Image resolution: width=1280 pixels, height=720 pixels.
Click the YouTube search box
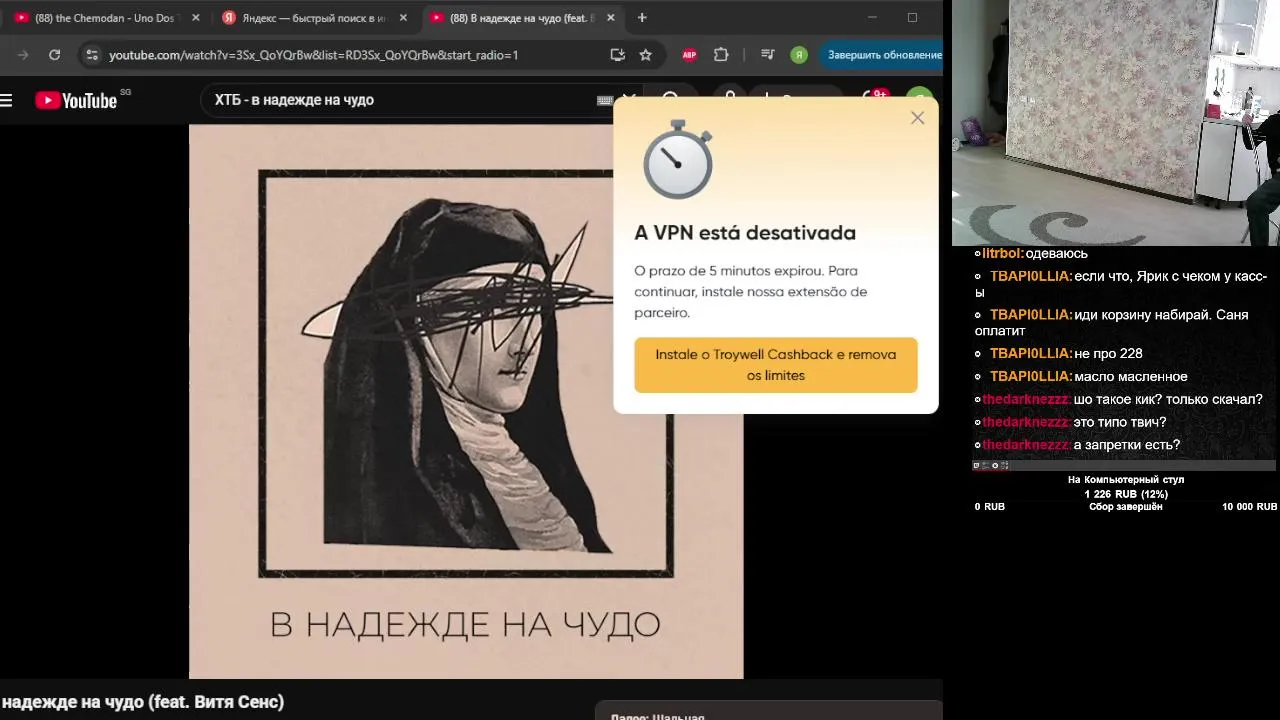pyautogui.click(x=400, y=100)
